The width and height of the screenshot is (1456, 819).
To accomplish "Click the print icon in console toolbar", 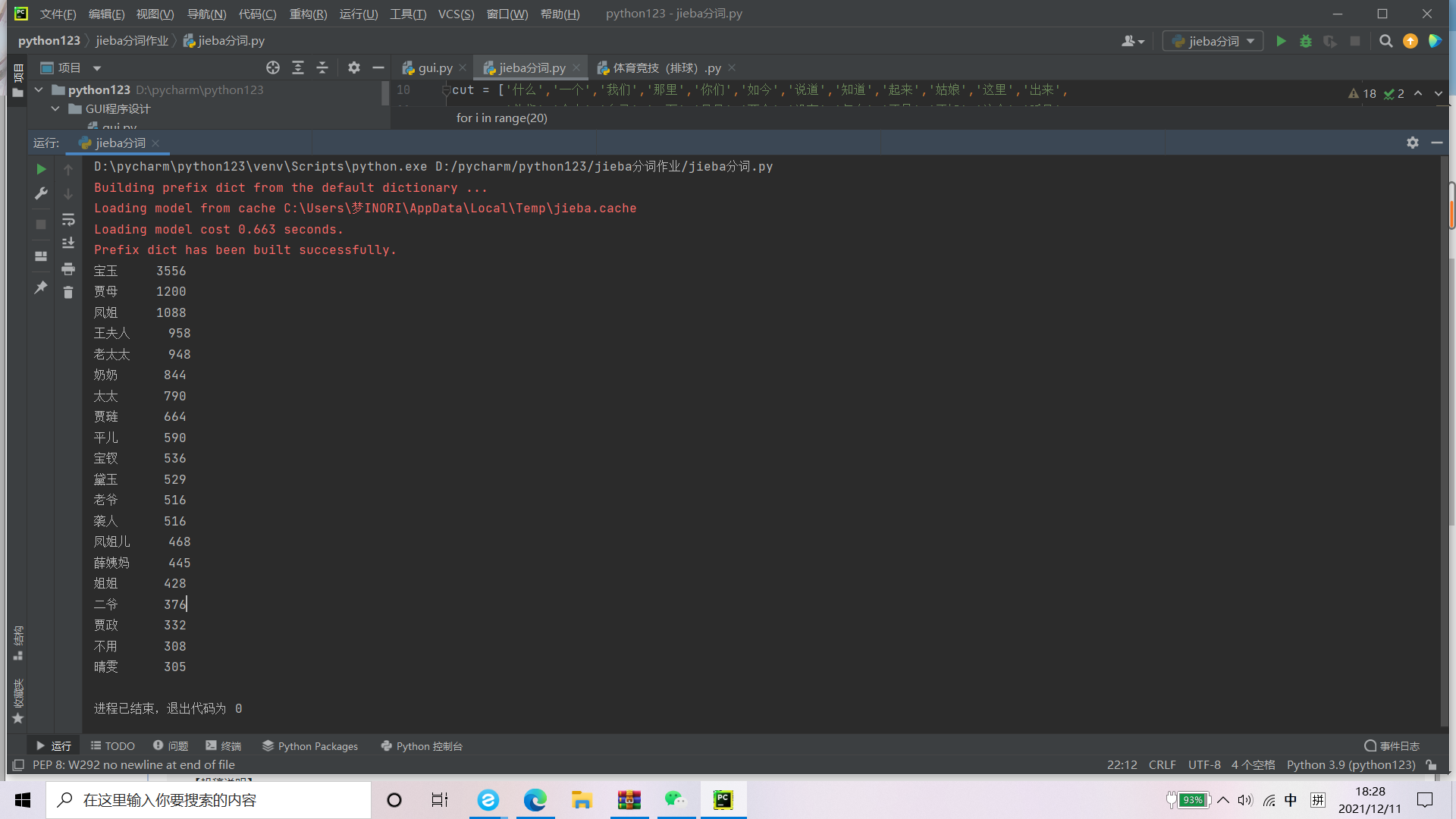I will pyautogui.click(x=68, y=269).
